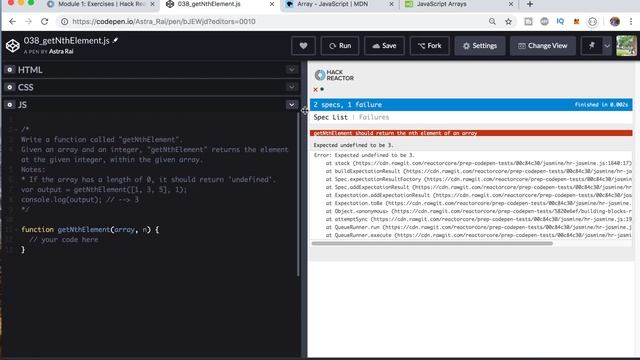Reload the current page
Image resolution: width=640 pixels, height=360 pixels.
44,21
